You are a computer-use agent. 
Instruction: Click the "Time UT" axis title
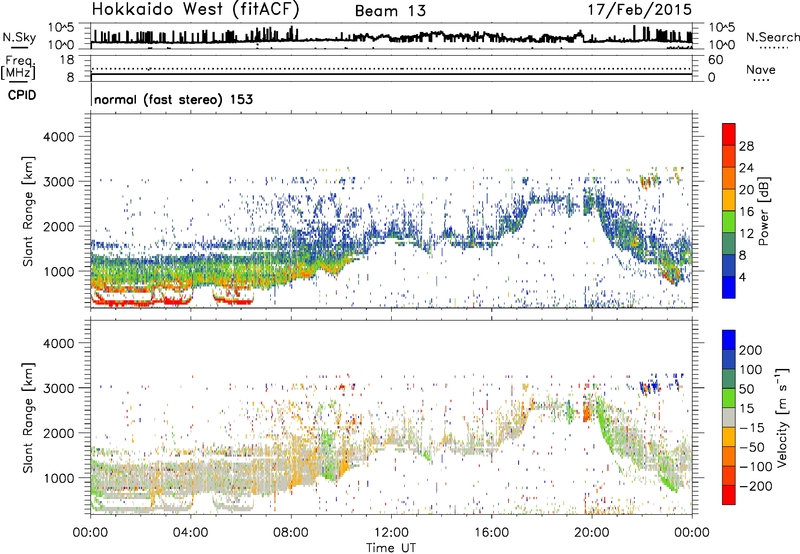click(x=391, y=547)
